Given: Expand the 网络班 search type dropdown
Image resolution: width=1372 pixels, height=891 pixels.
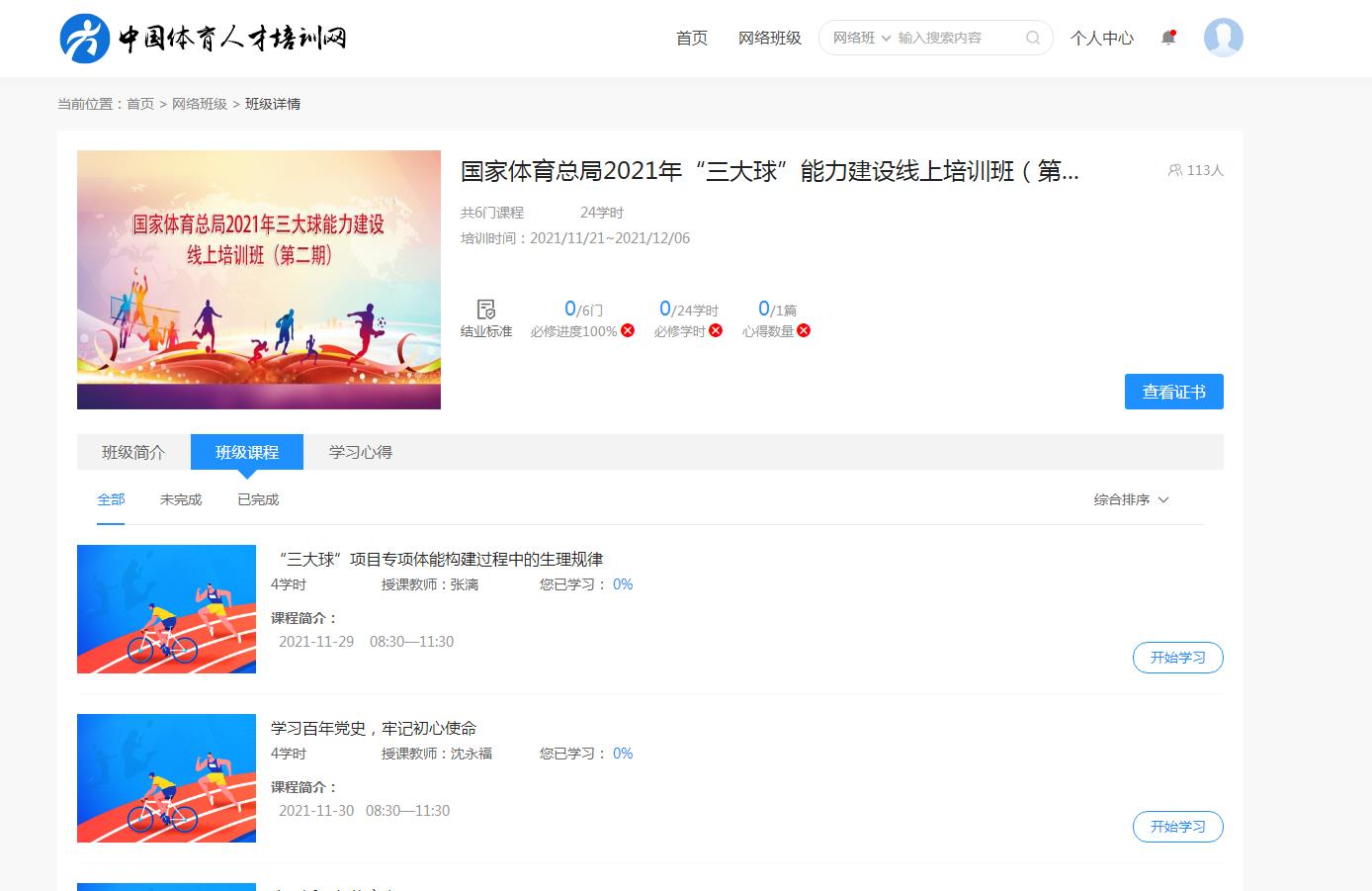Looking at the screenshot, I should pyautogui.click(x=861, y=39).
